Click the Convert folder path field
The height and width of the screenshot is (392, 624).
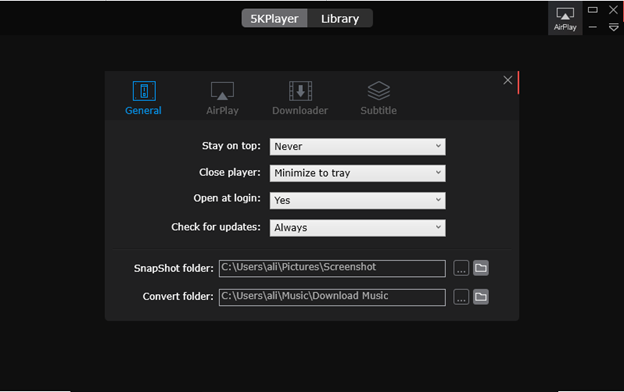coord(332,297)
